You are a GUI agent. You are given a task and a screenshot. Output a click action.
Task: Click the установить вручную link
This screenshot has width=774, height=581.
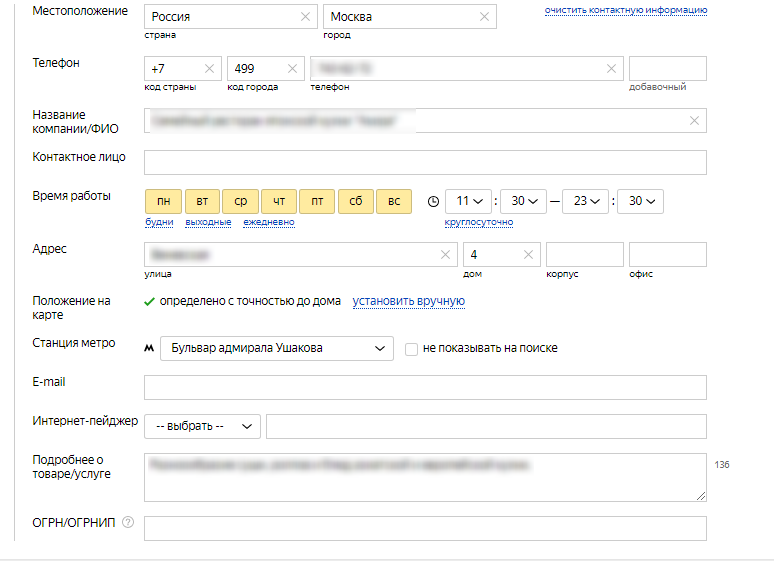pos(408,301)
